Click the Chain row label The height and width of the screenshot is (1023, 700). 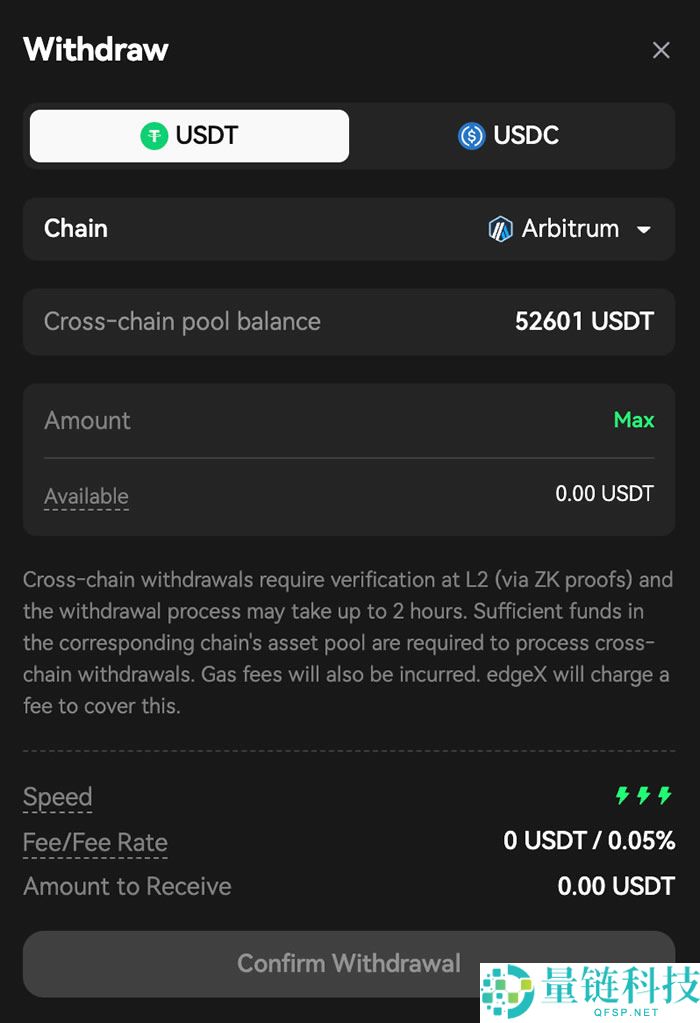pyautogui.click(x=76, y=229)
